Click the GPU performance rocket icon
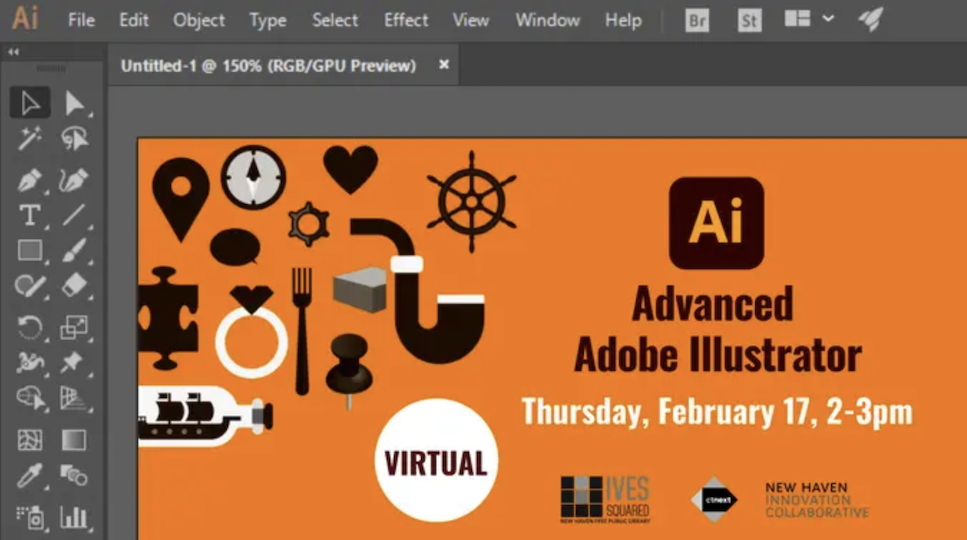 tap(871, 20)
